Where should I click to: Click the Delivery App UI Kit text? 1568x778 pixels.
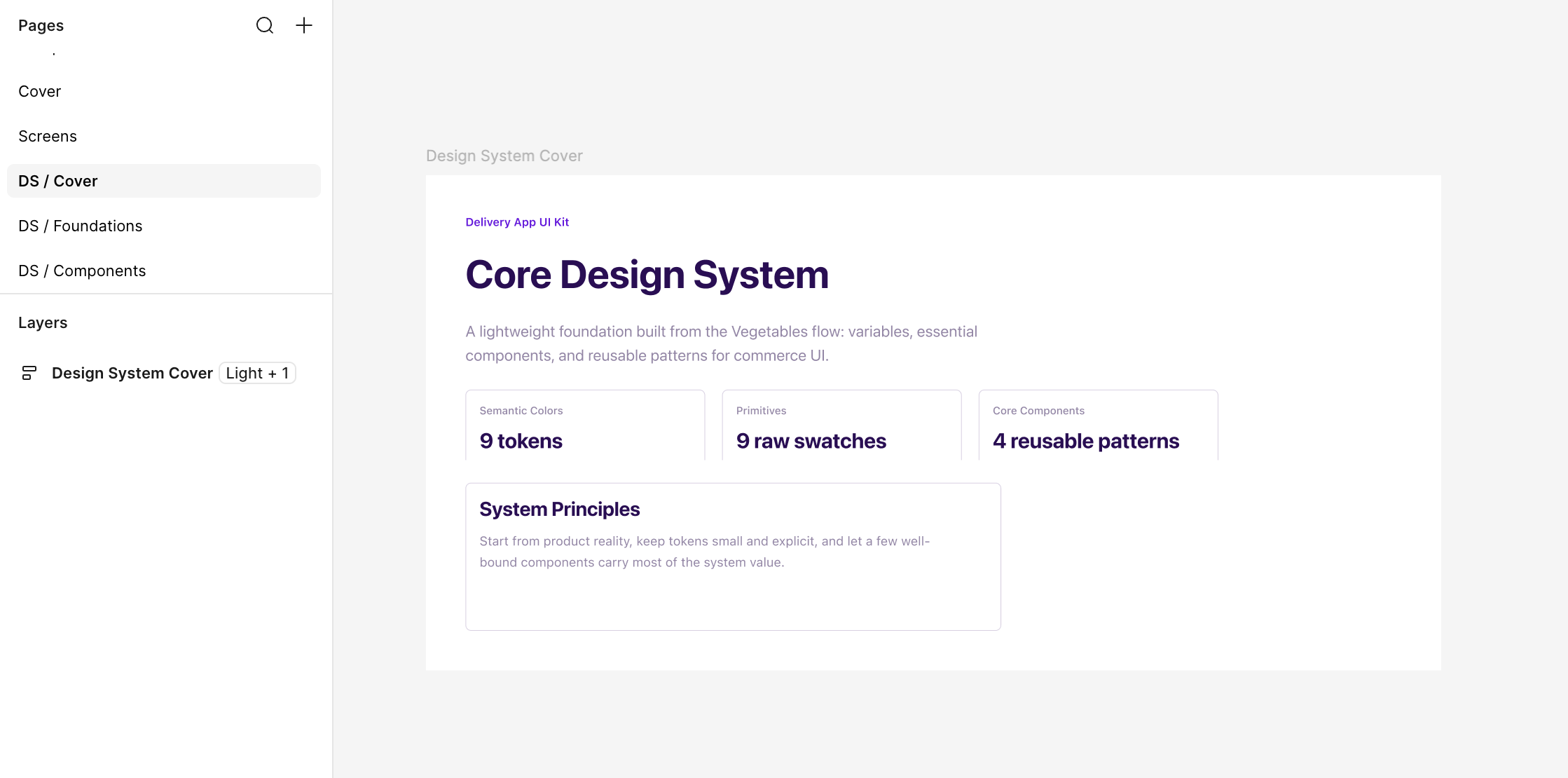[x=517, y=222]
